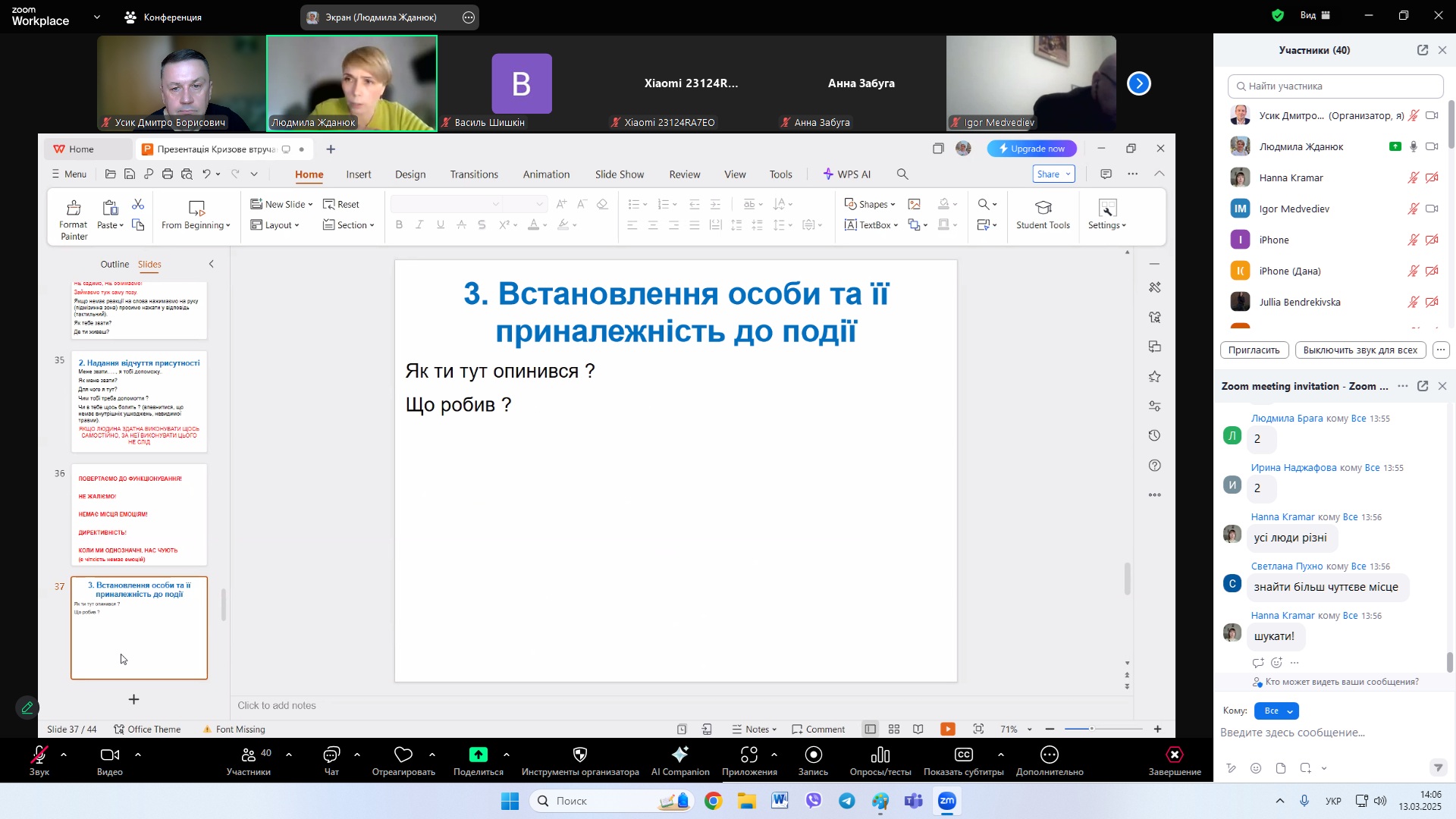The height and width of the screenshot is (819, 1456).
Task: Open Microsoft Word from taskbar
Action: click(x=780, y=802)
